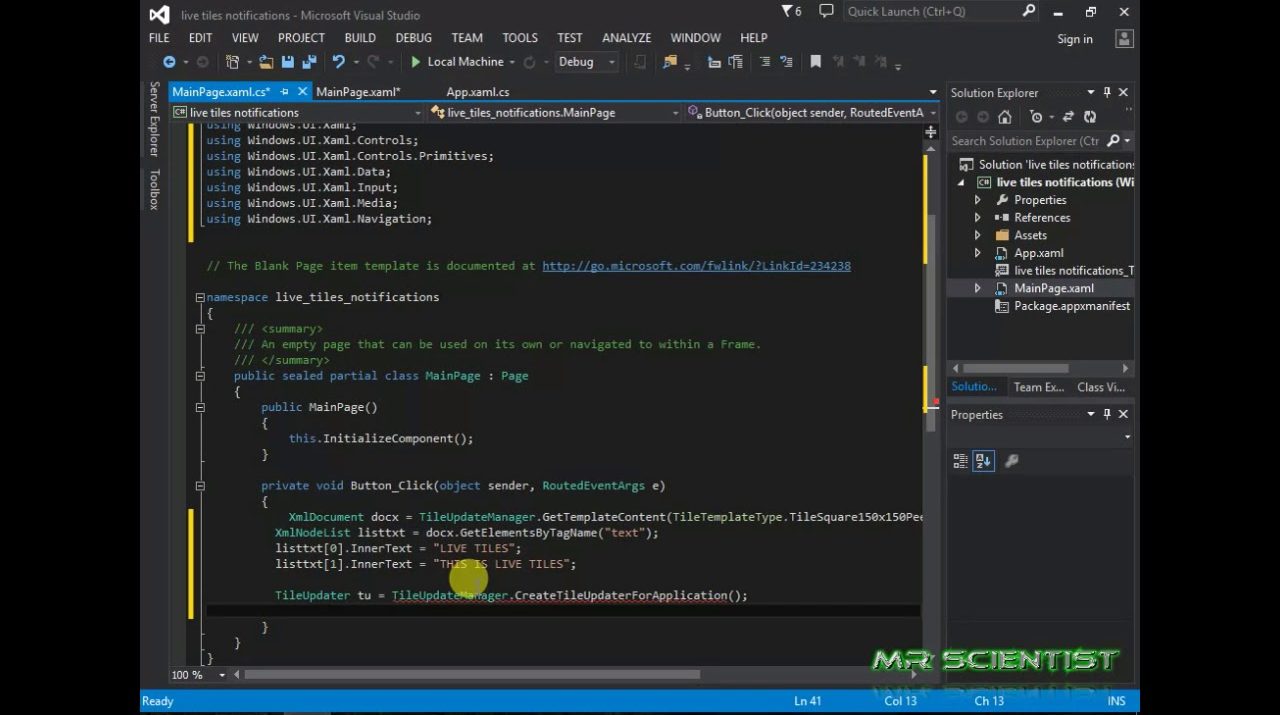This screenshot has height=715, width=1280.
Task: Click the bookmark icon in the toolbar
Action: [815, 62]
